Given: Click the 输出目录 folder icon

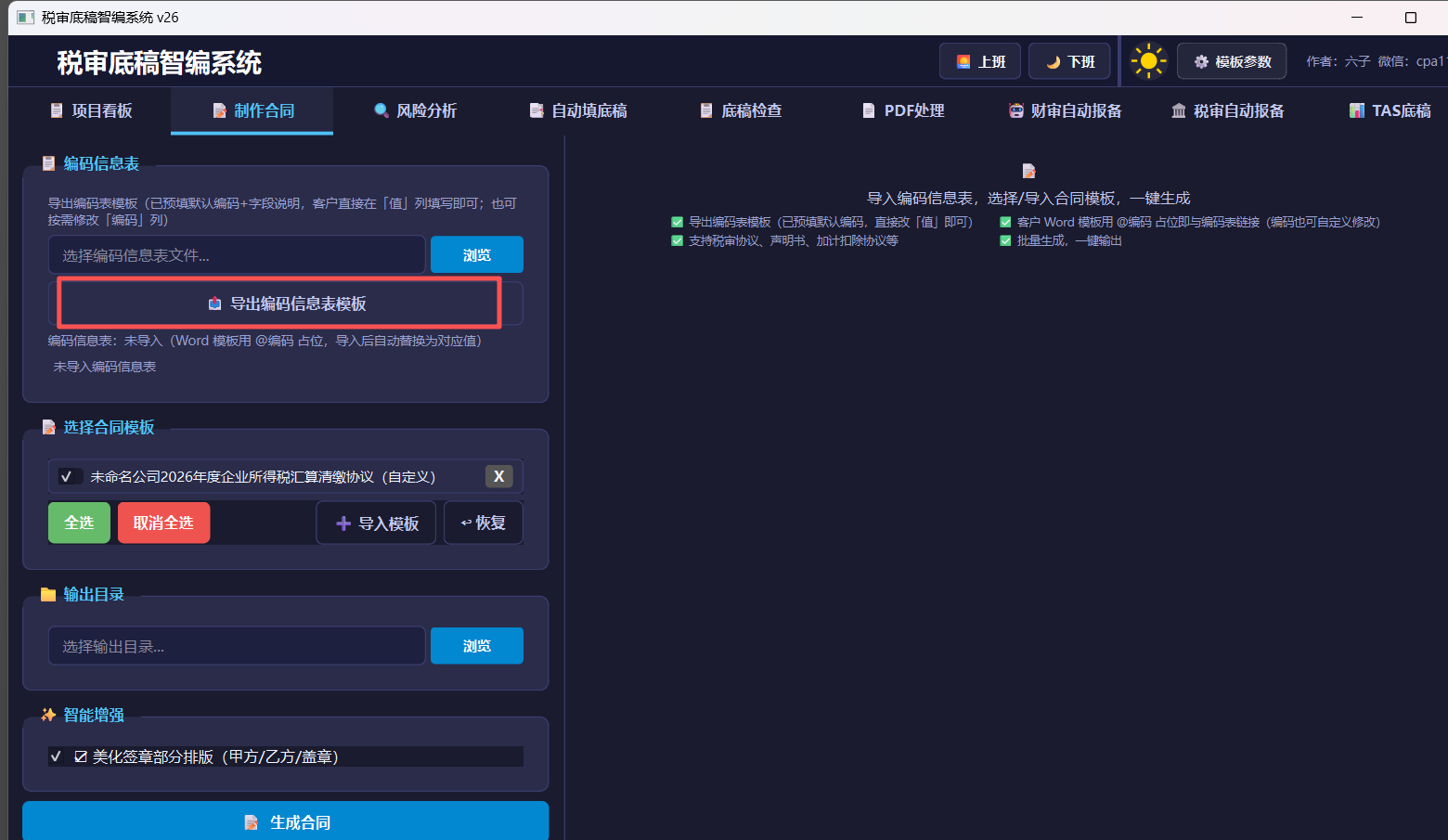Looking at the screenshot, I should (48, 594).
